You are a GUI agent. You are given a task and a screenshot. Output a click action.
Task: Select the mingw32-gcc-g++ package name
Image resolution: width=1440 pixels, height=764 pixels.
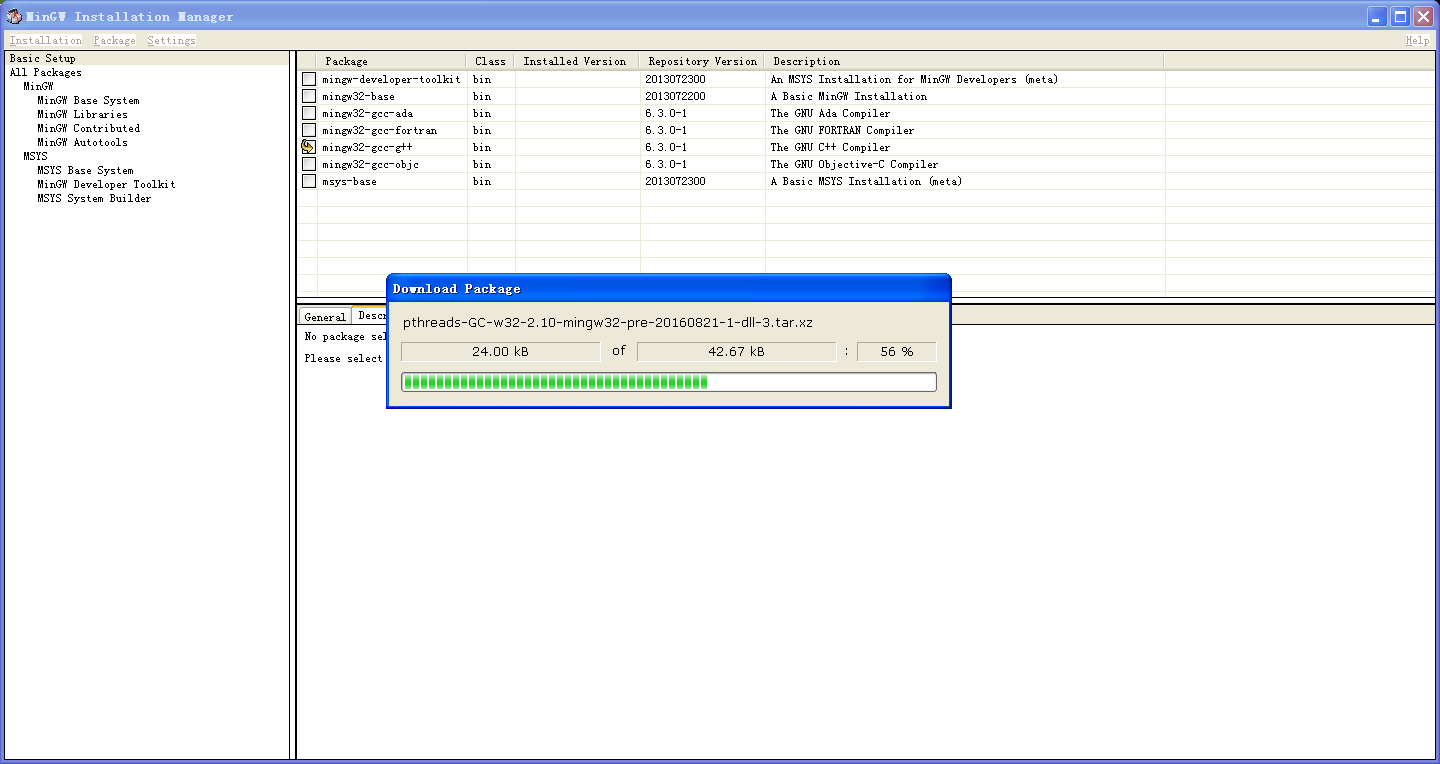click(367, 147)
